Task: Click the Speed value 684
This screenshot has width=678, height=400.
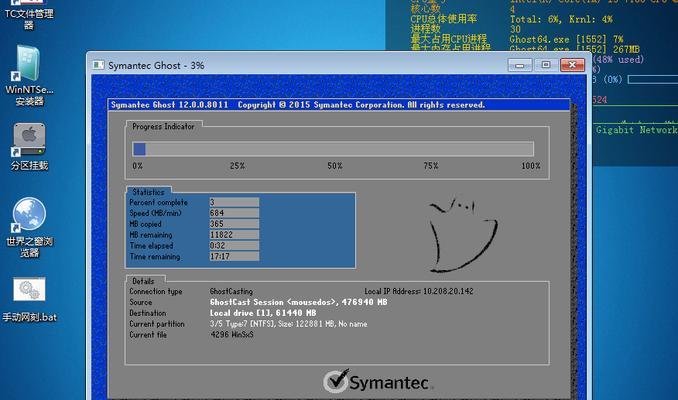Action: tap(234, 213)
